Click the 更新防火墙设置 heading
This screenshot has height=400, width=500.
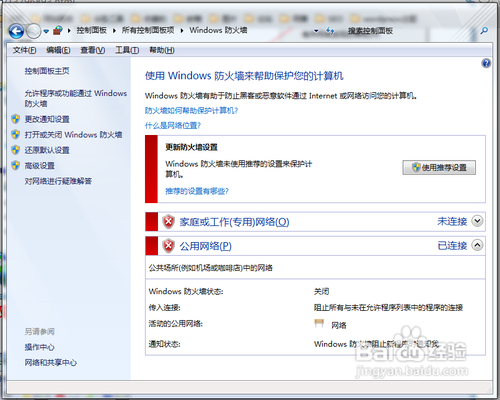[192, 147]
